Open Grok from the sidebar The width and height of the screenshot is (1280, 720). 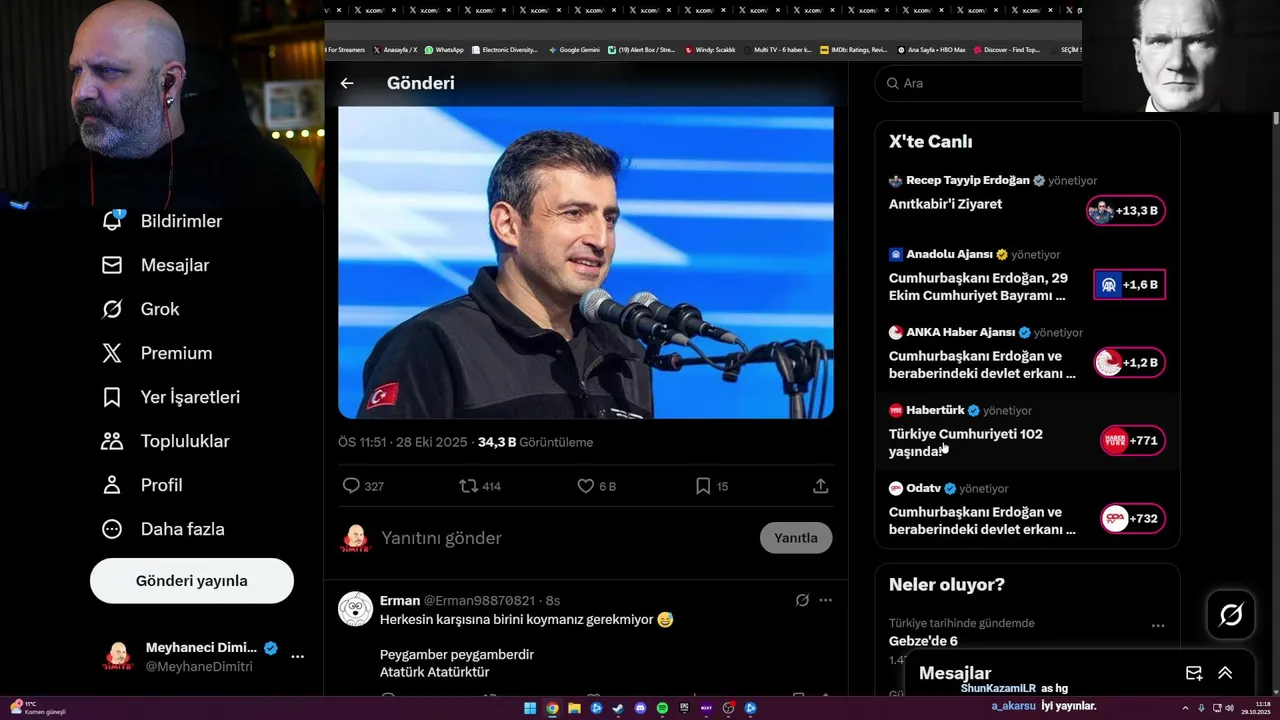click(x=141, y=309)
